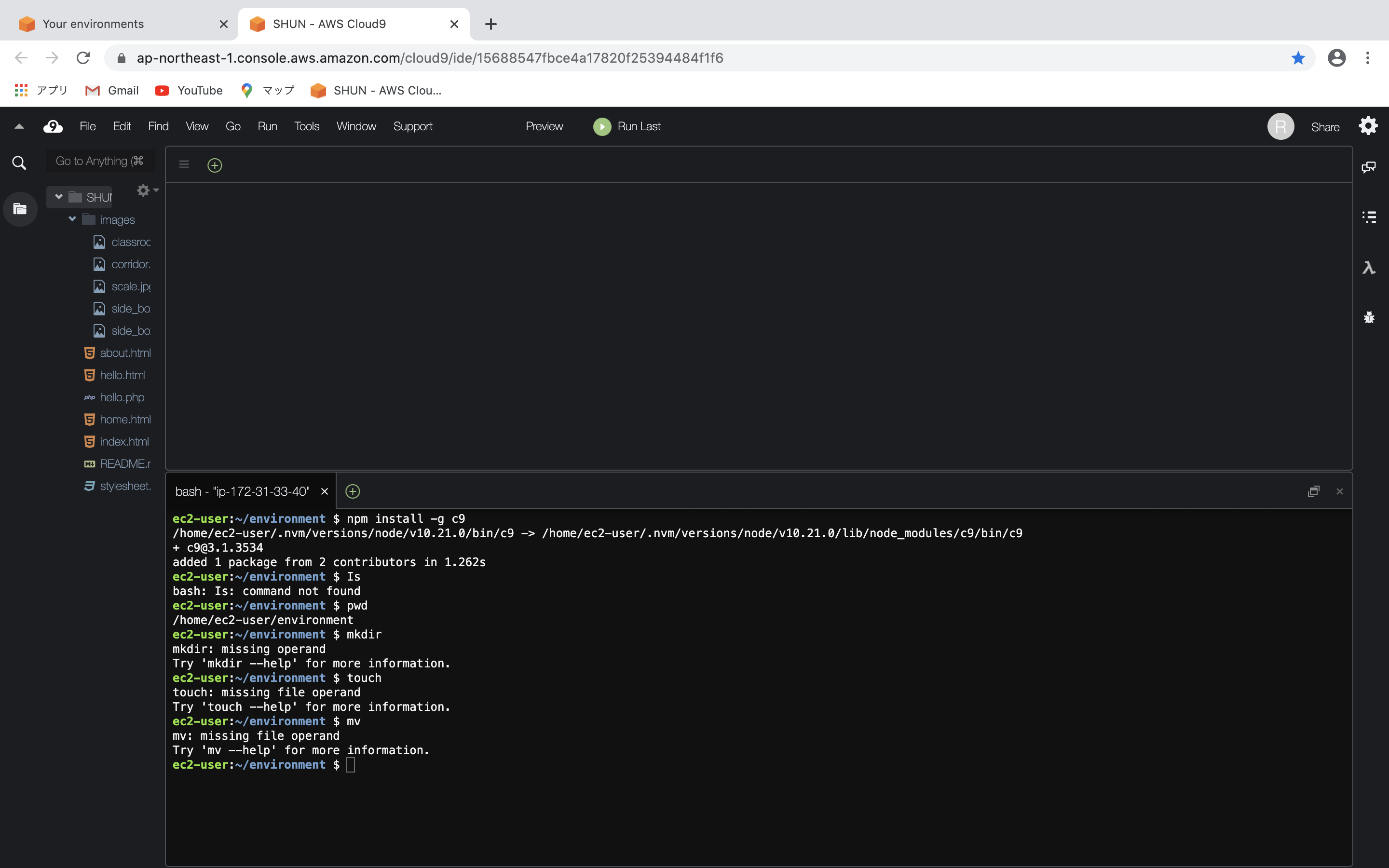Image resolution: width=1389 pixels, height=868 pixels.
Task: Open file tree settings gear dropdown
Action: (147, 190)
